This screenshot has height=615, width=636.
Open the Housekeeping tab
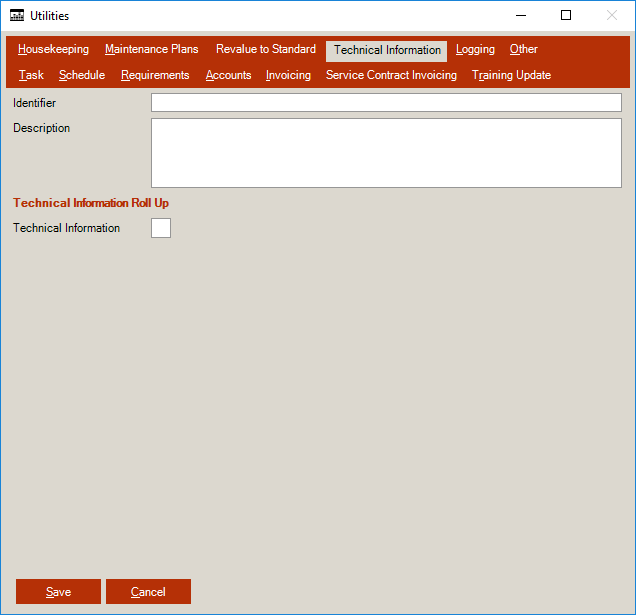point(53,50)
